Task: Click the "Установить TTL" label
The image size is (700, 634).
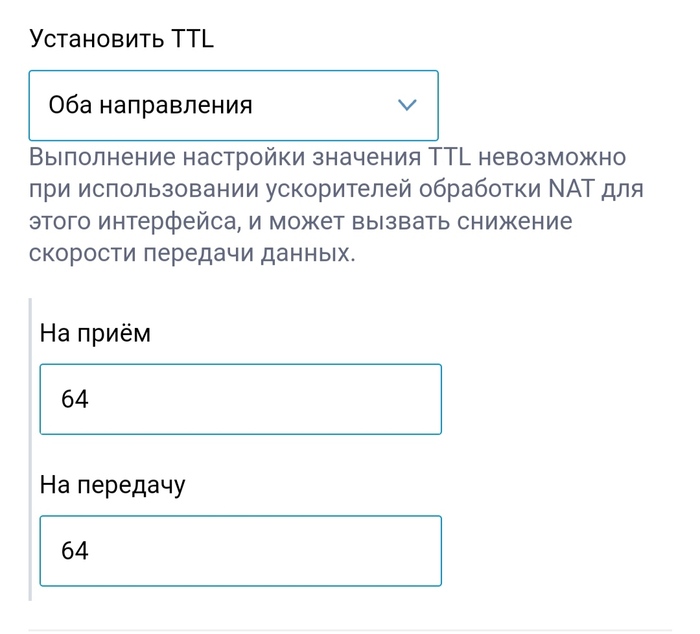Action: point(122,39)
